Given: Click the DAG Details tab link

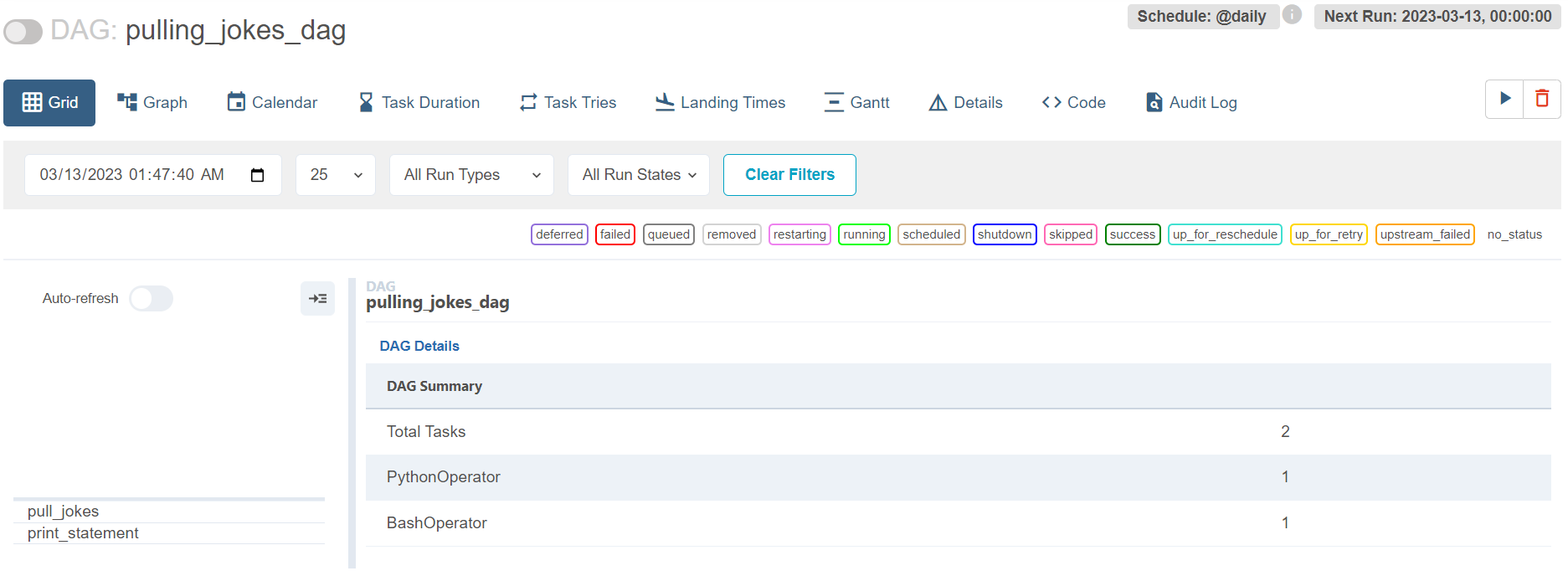Looking at the screenshot, I should pos(419,346).
